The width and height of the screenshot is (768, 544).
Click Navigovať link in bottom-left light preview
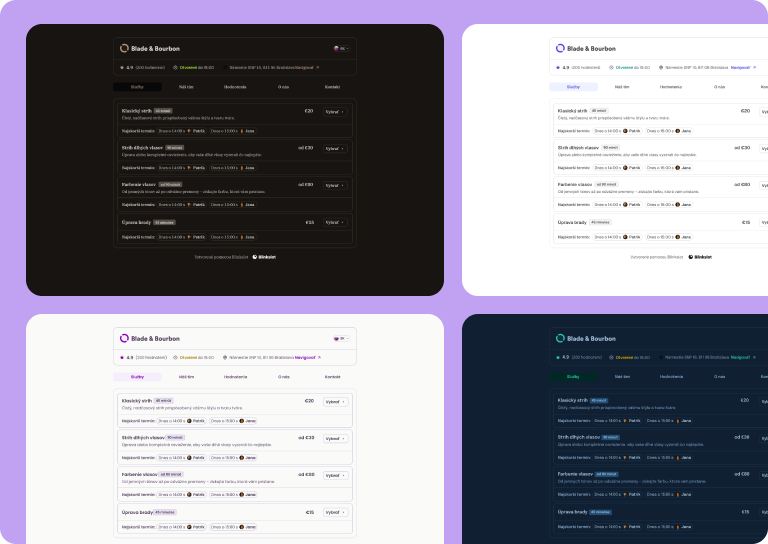[304, 357]
